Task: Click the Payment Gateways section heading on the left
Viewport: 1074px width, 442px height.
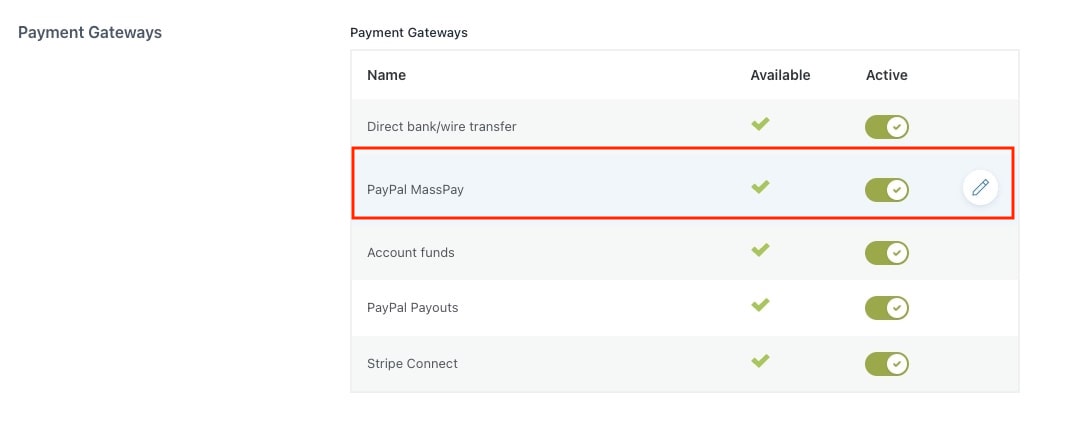Action: tap(90, 33)
